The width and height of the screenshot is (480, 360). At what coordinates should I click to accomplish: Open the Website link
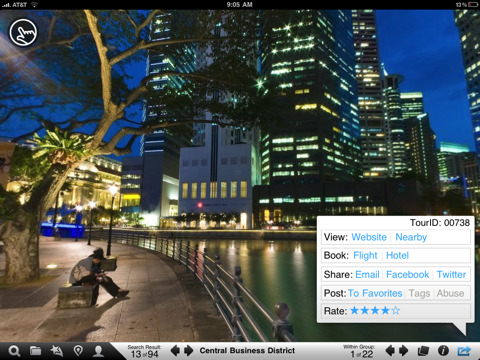tap(369, 237)
